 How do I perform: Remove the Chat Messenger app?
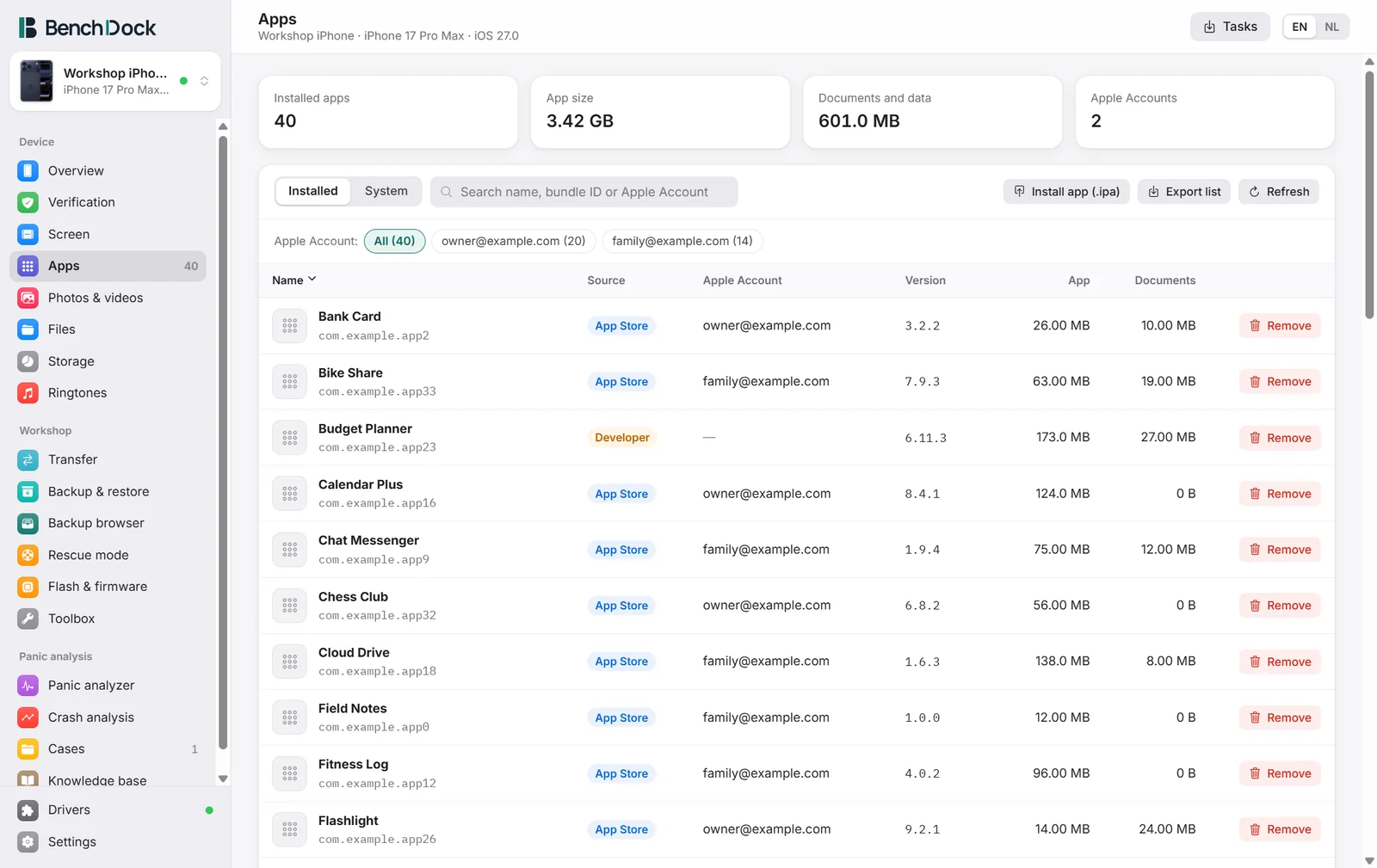tap(1280, 550)
